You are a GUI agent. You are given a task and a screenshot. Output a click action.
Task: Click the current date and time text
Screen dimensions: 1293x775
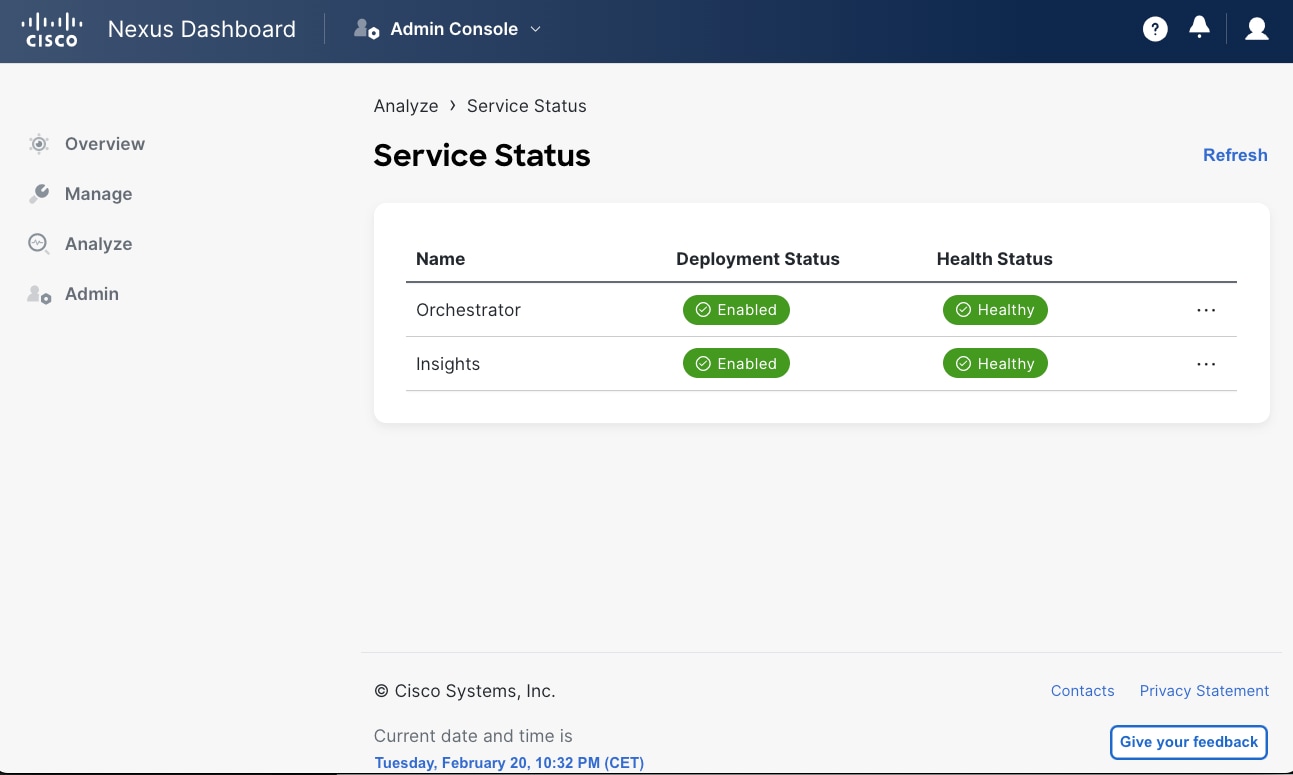click(509, 763)
